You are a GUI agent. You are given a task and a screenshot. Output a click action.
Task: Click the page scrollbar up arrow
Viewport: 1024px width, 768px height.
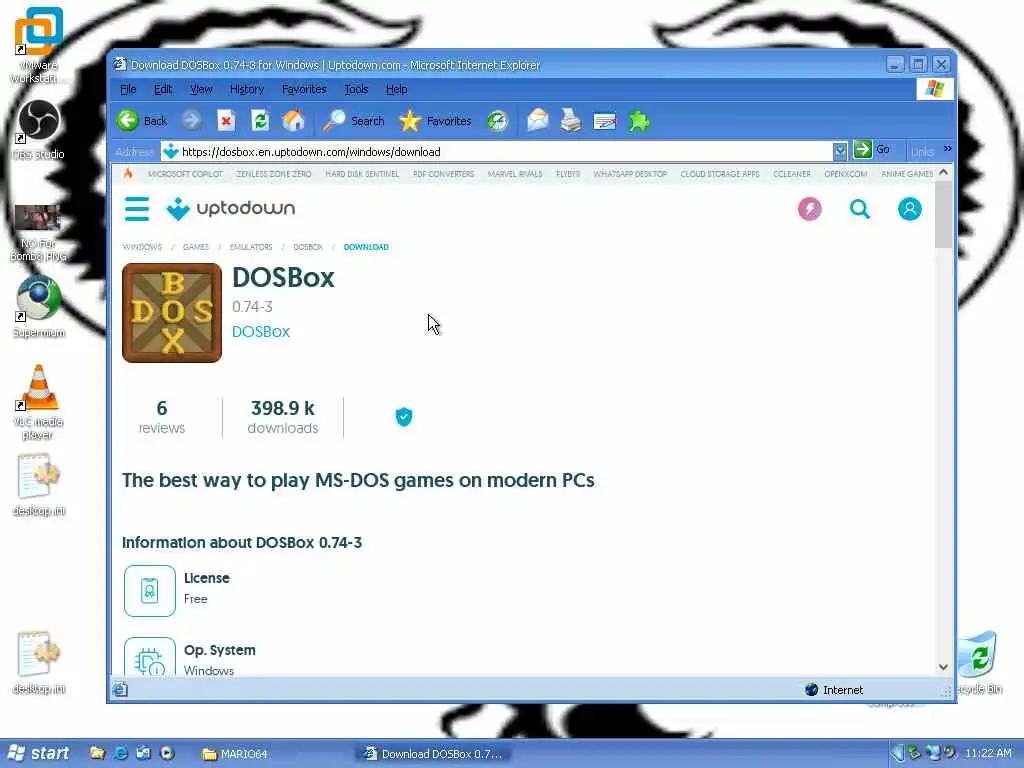coord(943,173)
